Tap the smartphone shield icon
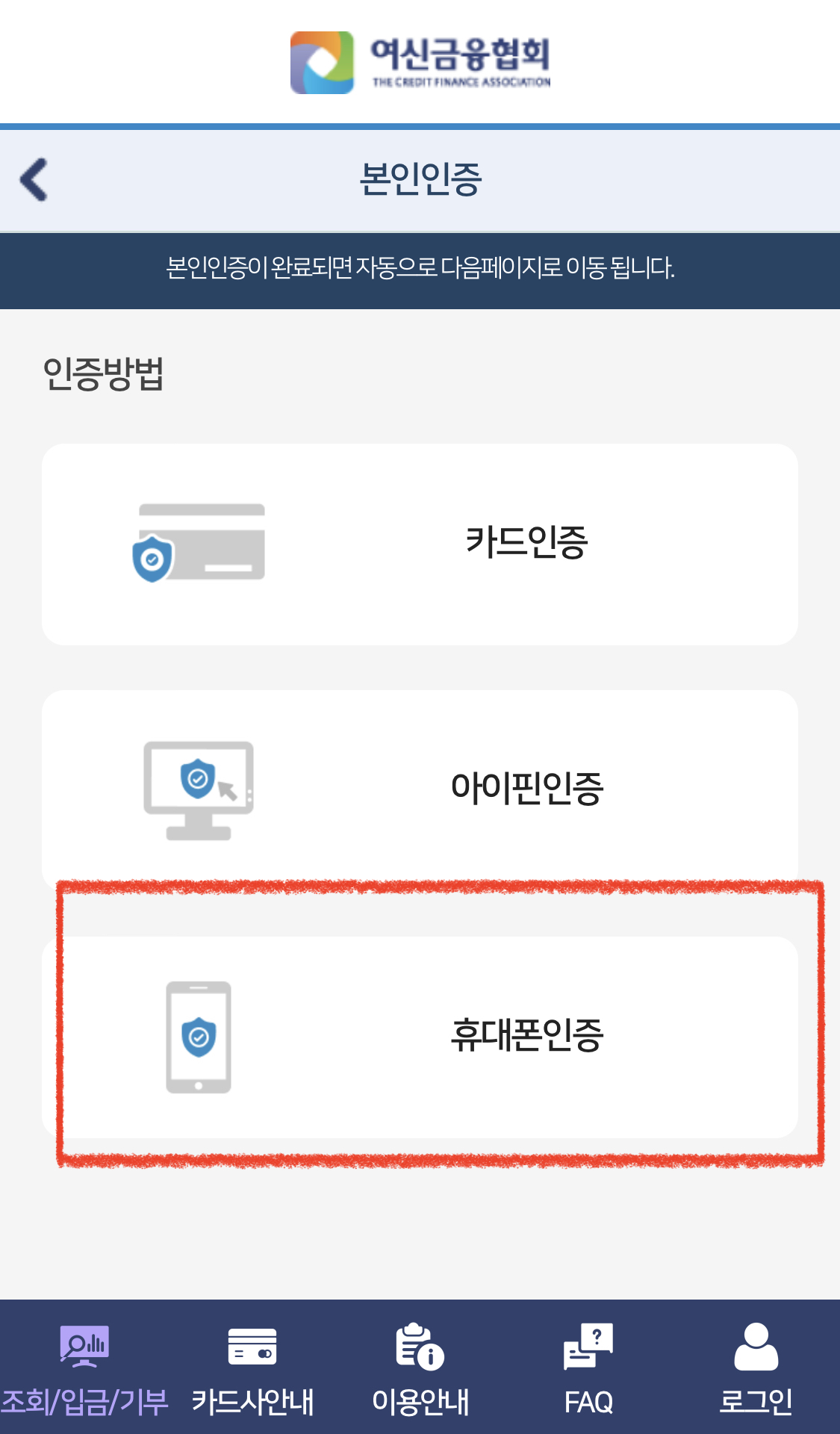This screenshot has height=1434, width=840. click(199, 1037)
